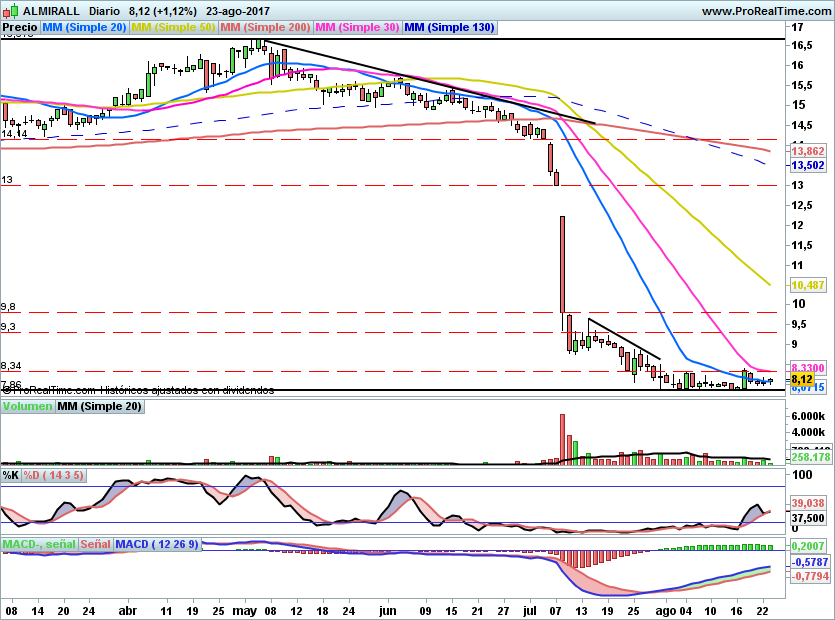Click the tallest red volume bar in July
This screenshot has width=835, height=620.
click(x=562, y=439)
